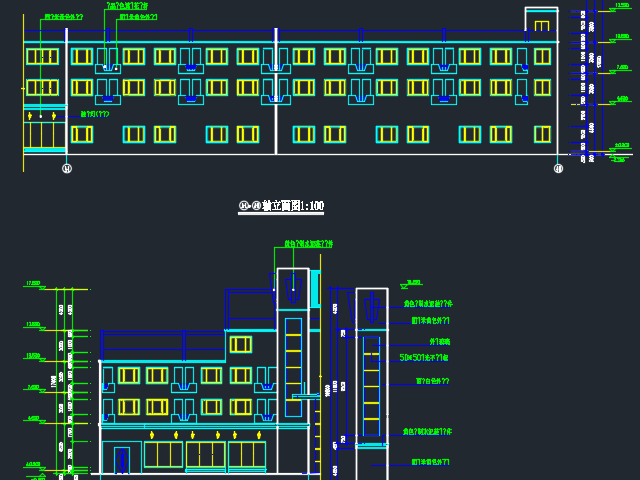Screen dimensions: 640x480
Task: Select the green annotation label above the lower tower
Action: coord(308,244)
